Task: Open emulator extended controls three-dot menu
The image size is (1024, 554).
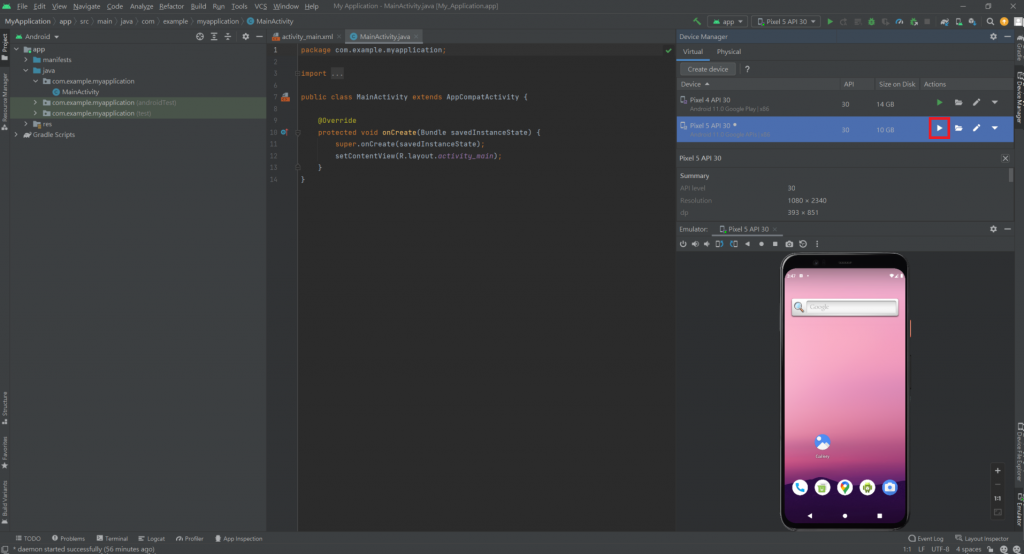Action: pos(817,244)
